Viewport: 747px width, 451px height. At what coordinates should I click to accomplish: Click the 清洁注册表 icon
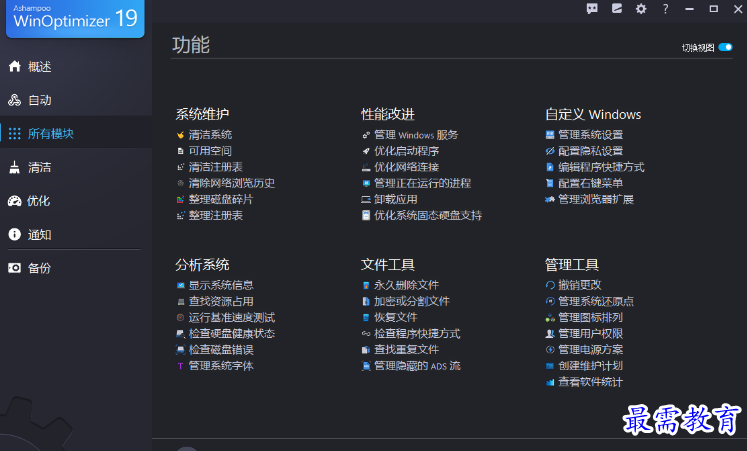click(180, 167)
